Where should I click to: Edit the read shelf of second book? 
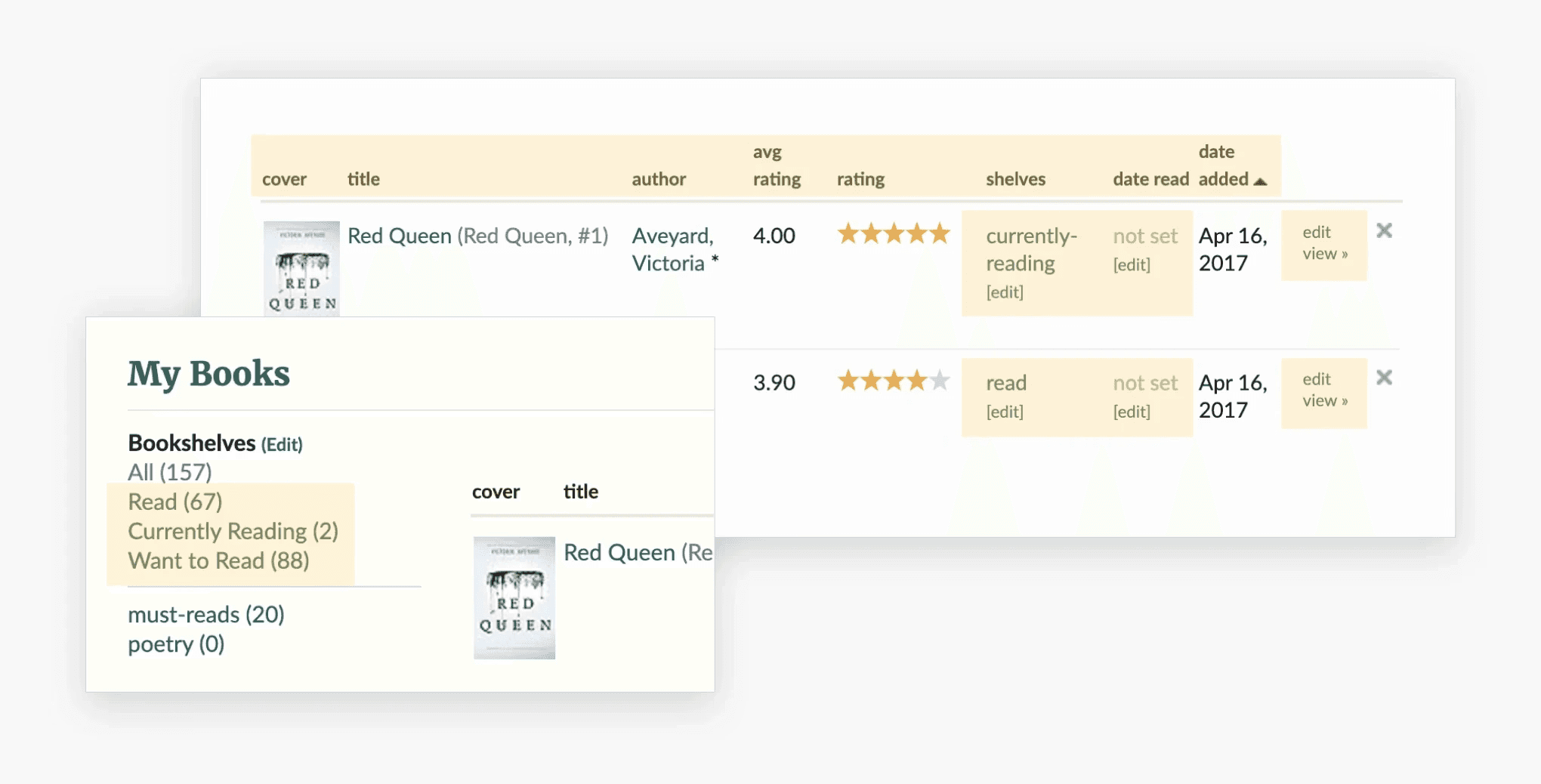[x=1005, y=412]
